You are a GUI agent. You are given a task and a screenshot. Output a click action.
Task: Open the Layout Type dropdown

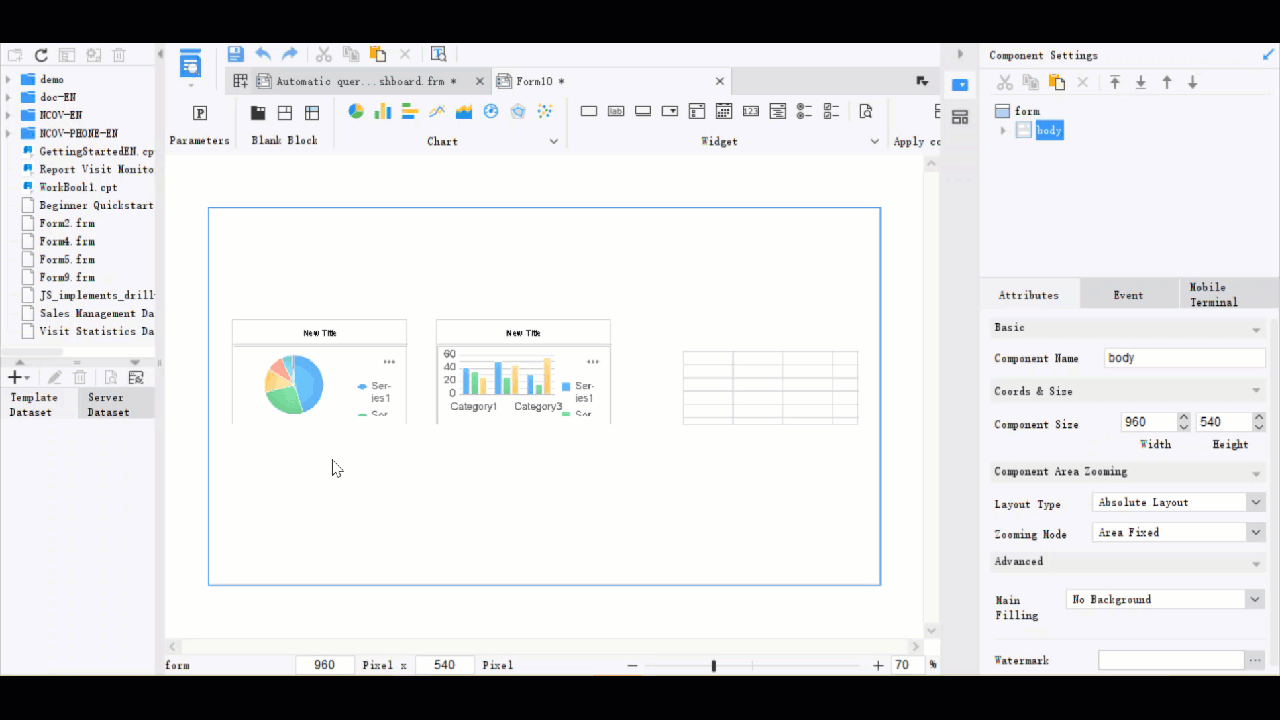1256,502
